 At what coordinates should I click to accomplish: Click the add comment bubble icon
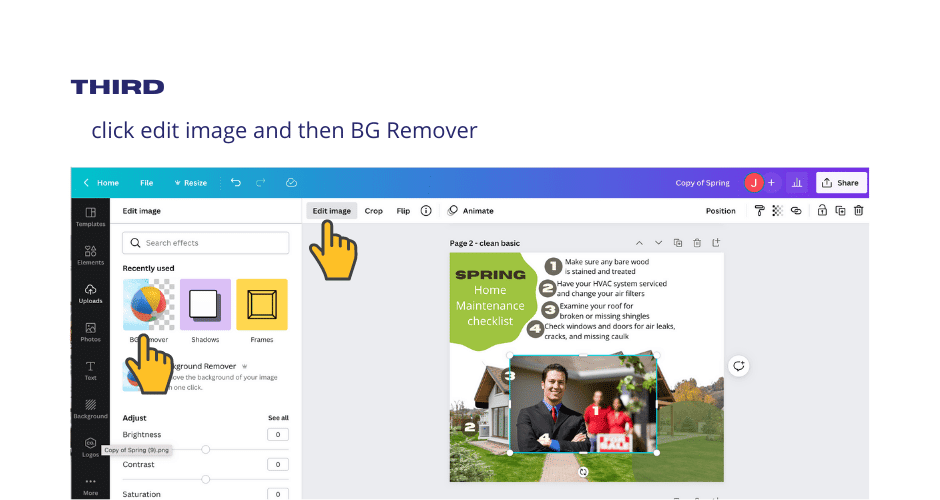[739, 366]
